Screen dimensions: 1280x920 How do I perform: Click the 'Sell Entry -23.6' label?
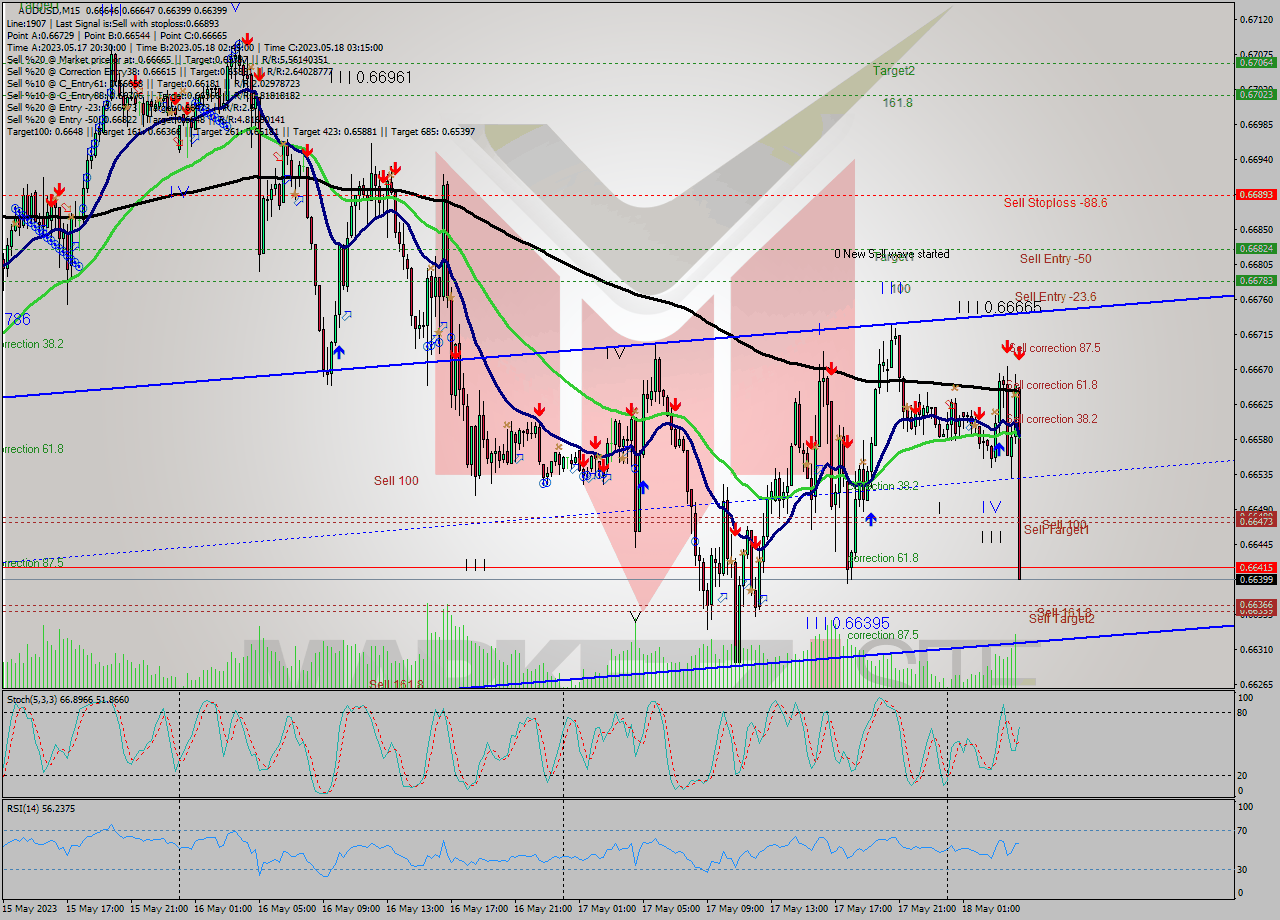click(1055, 297)
